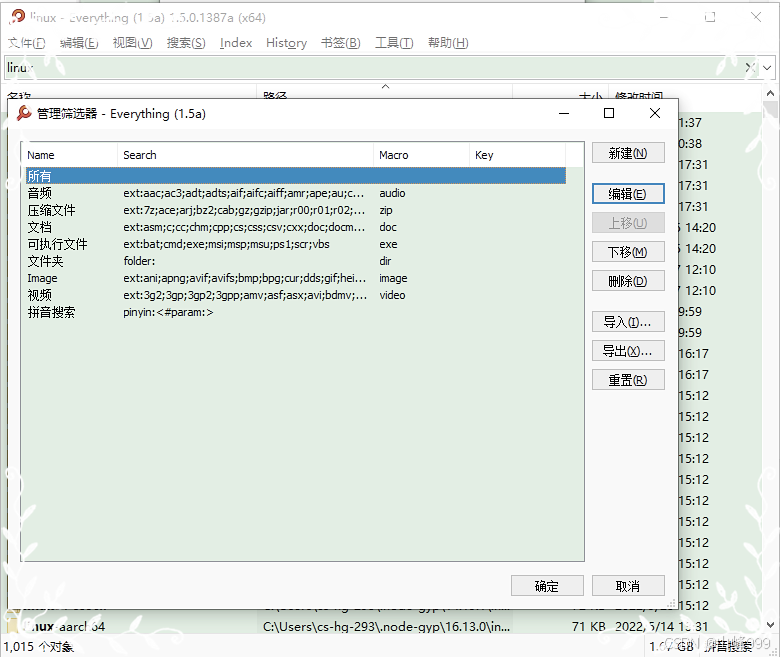Open the History menu
Screen dimensions: 780x657
pos(287,43)
